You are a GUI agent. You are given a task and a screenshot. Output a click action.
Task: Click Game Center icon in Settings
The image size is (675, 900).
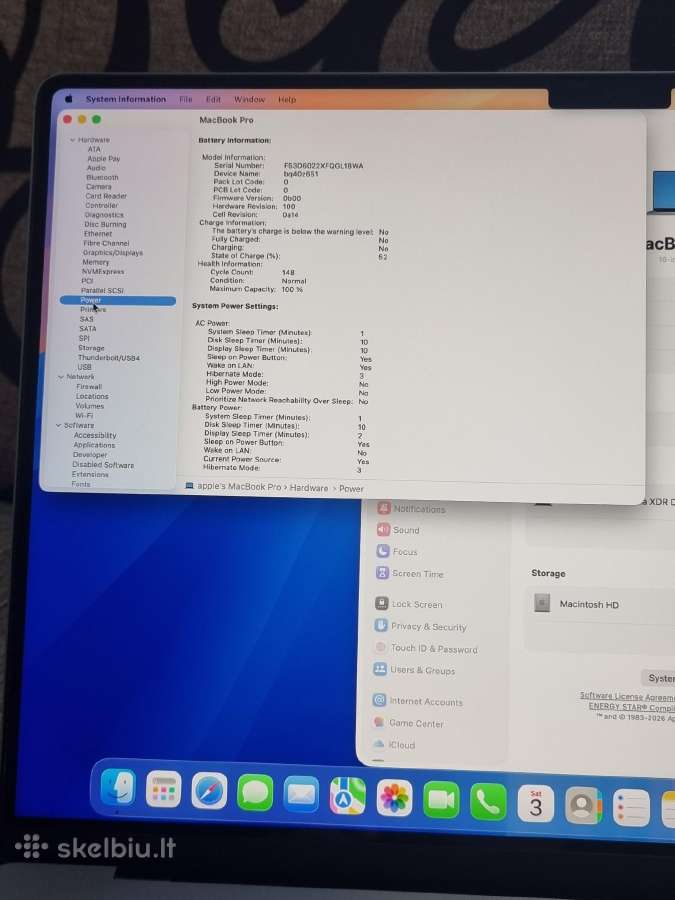click(x=379, y=722)
